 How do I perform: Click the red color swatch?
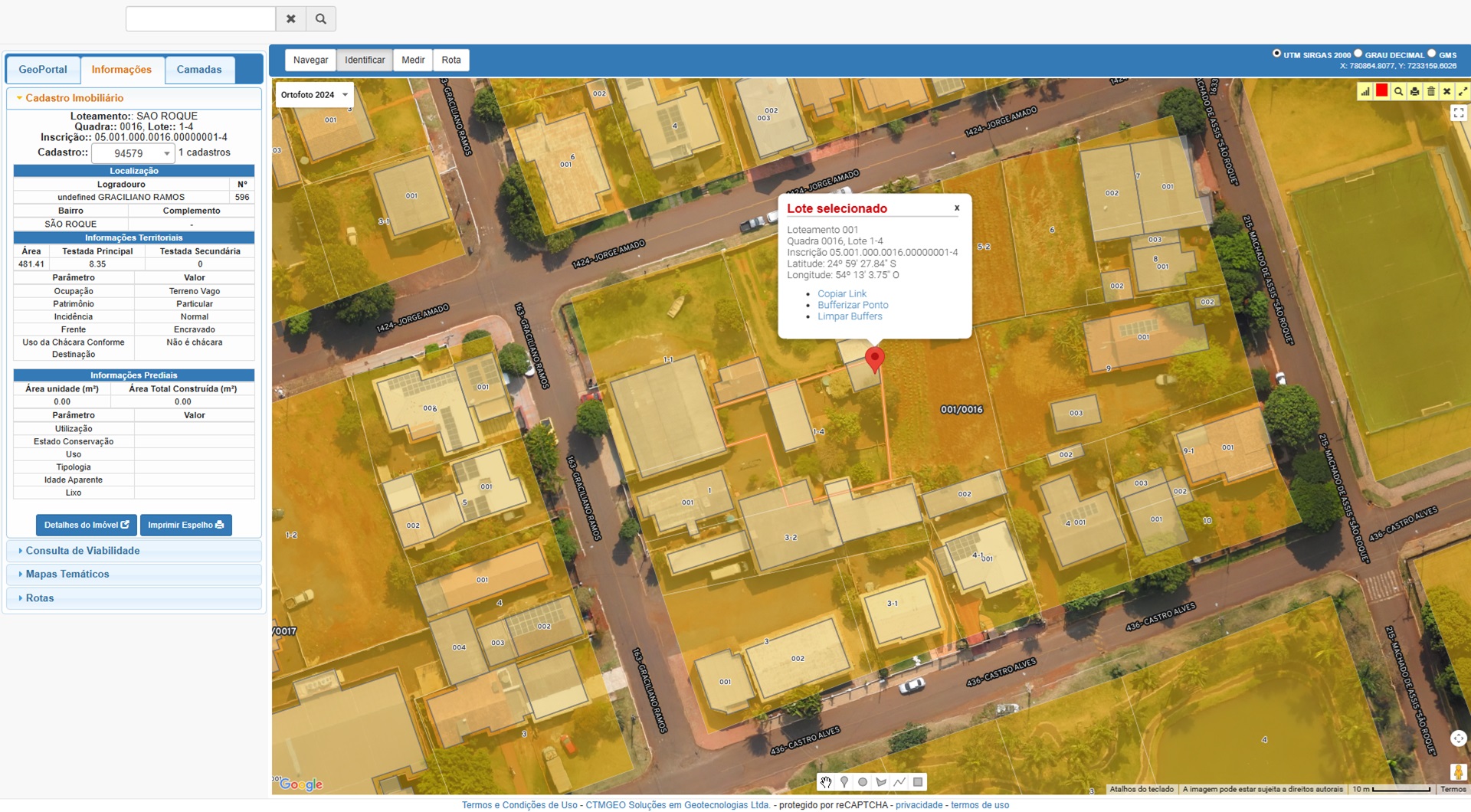1381,91
